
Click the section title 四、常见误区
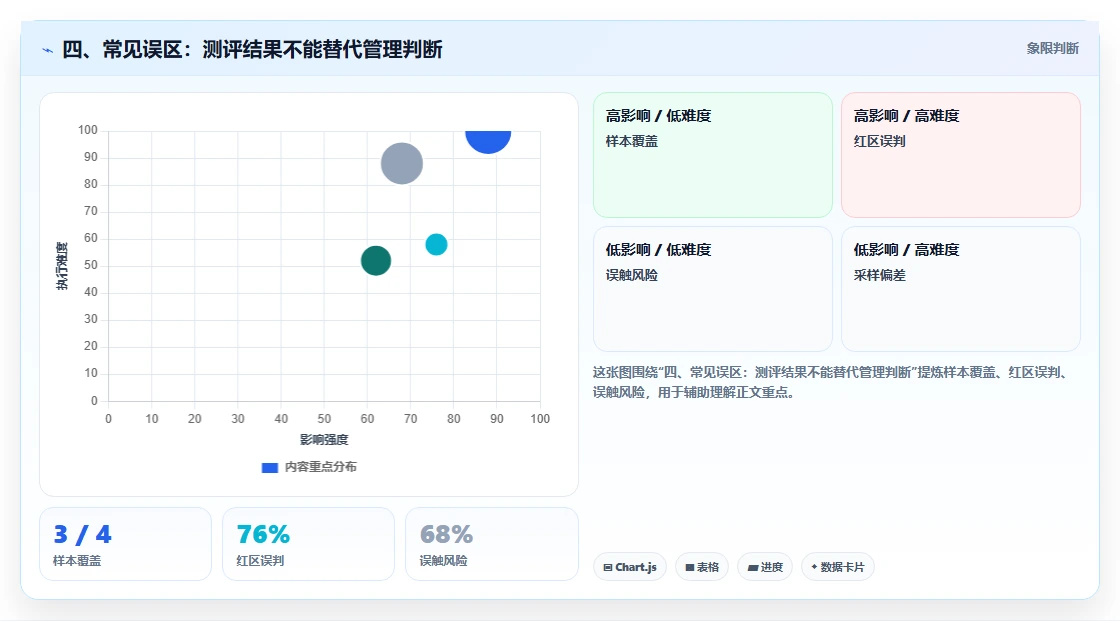point(252,49)
